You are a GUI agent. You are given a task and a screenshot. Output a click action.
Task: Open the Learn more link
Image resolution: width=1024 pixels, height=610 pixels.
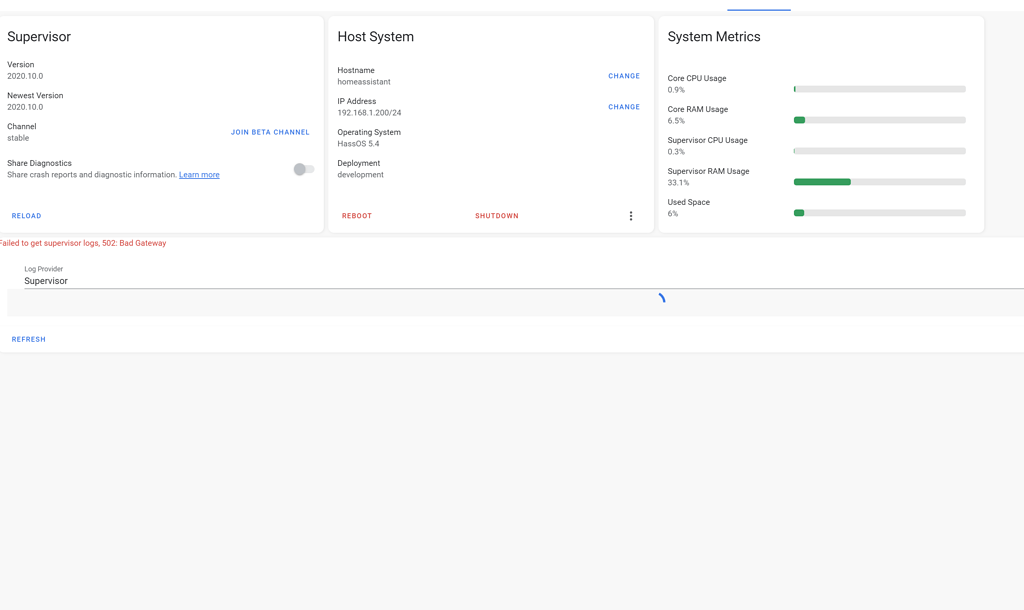coord(199,175)
